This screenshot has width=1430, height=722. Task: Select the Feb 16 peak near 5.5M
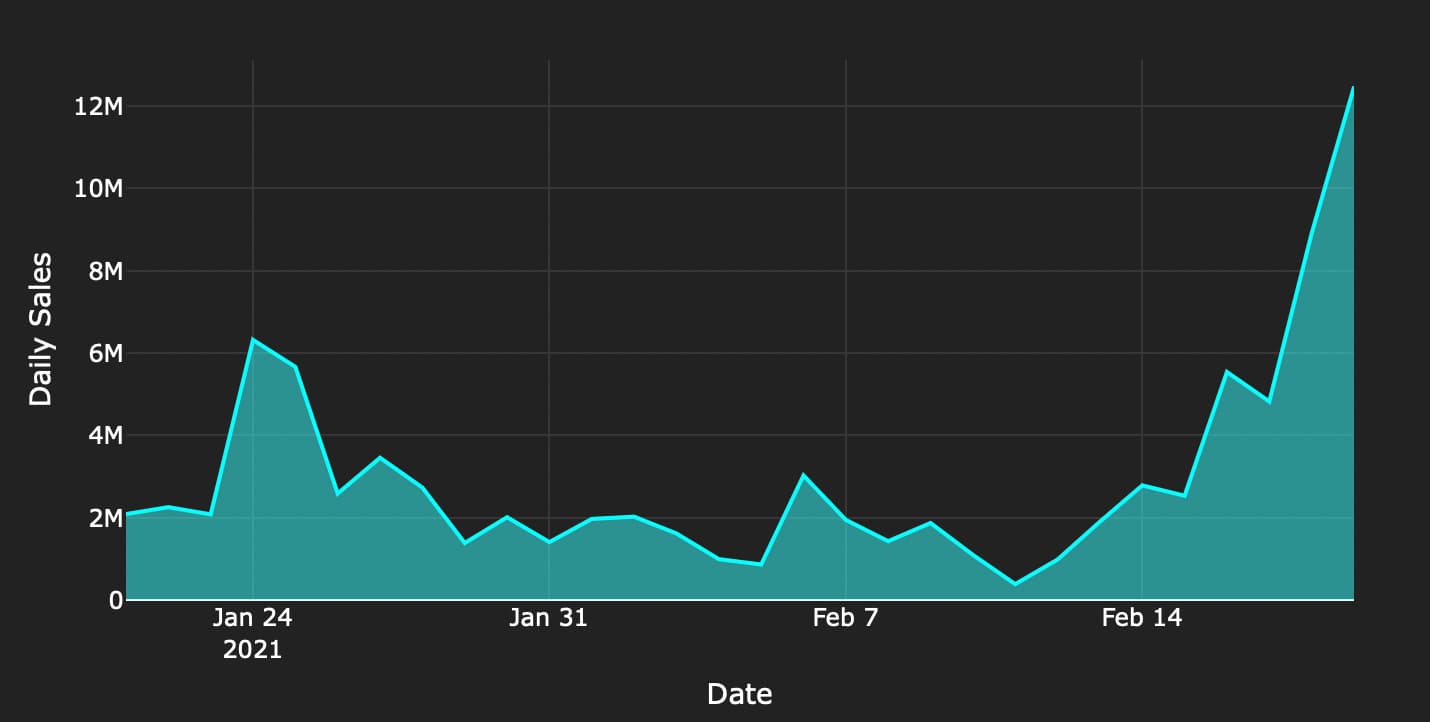point(1227,372)
